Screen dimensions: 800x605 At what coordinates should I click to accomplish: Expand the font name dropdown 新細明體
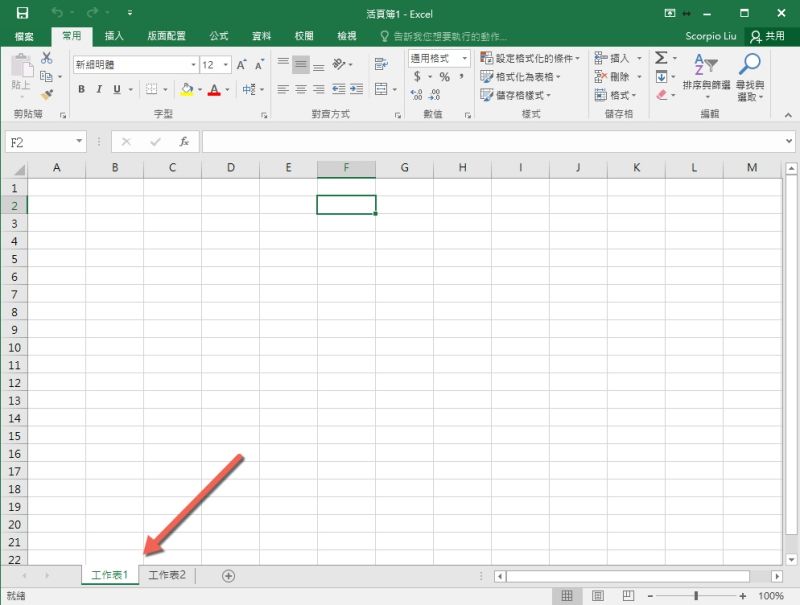tap(193, 65)
